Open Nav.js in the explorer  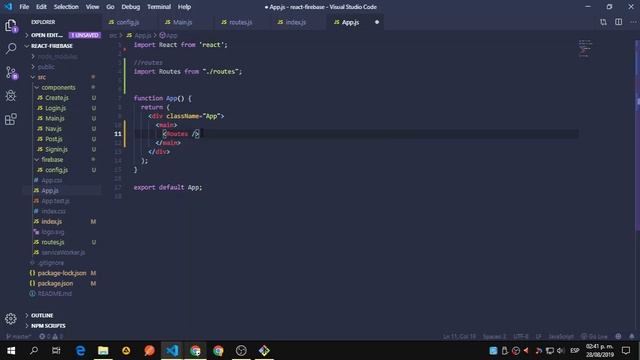pyautogui.click(x=62, y=129)
